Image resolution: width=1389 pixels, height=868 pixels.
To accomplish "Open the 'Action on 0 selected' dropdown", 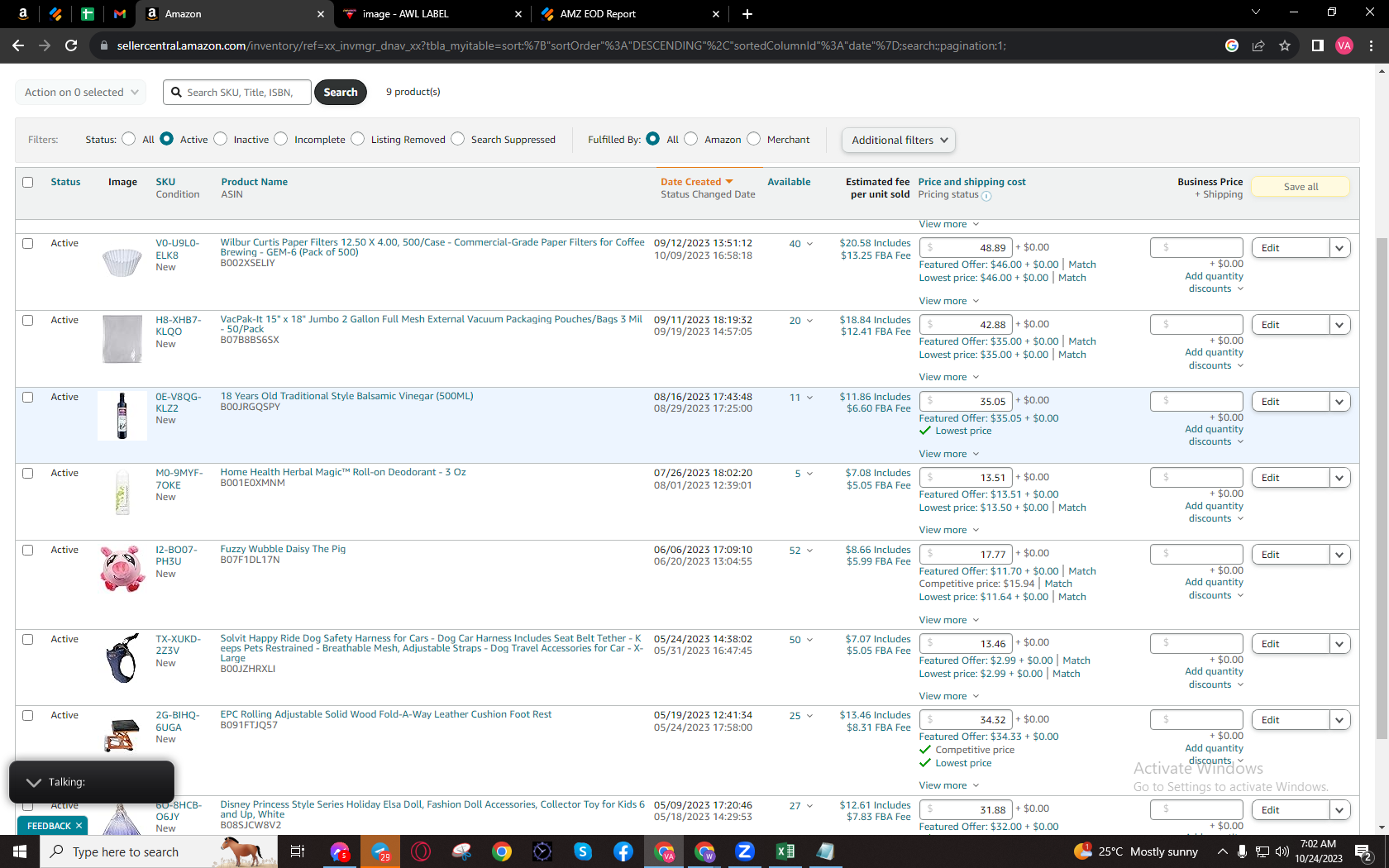I will [81, 92].
